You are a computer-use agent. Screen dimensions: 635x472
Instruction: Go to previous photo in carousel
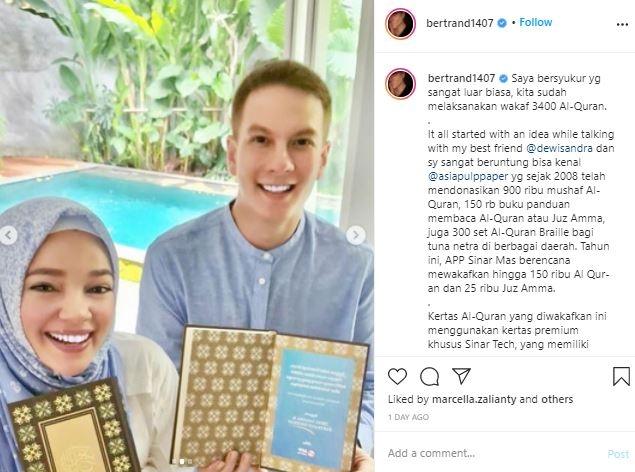[9, 235]
